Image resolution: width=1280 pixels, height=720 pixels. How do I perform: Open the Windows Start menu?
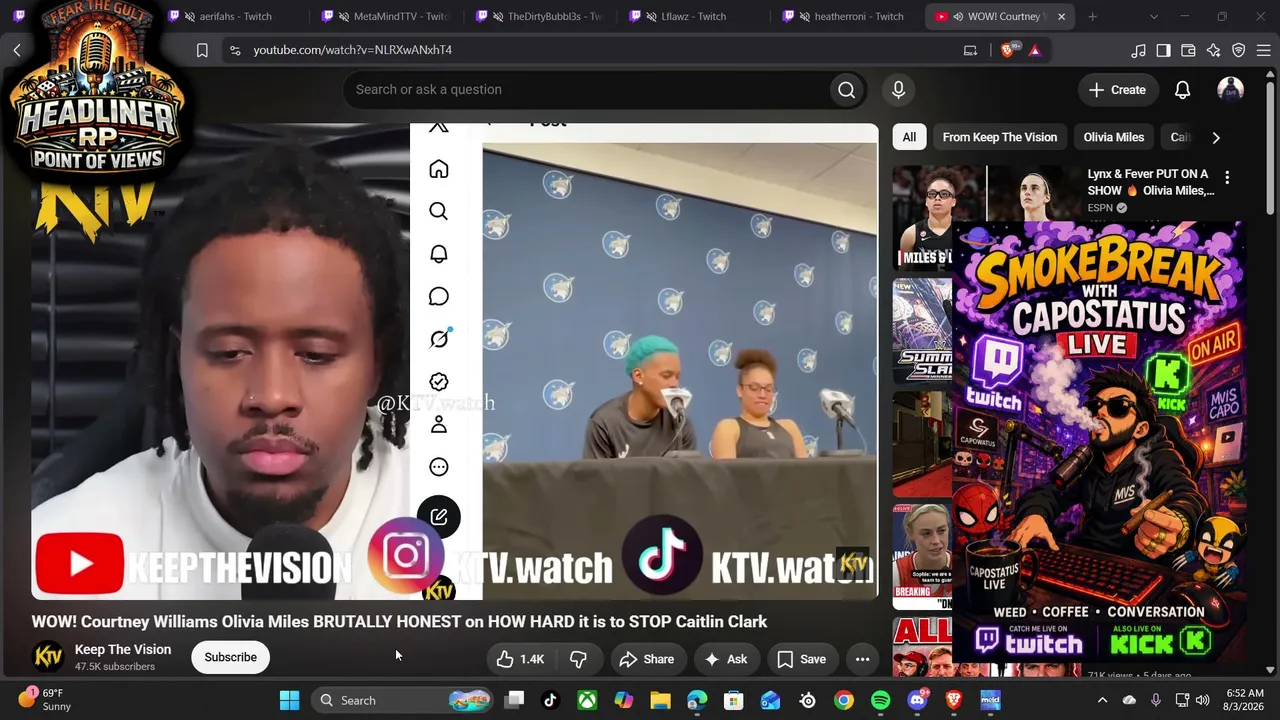(289, 700)
